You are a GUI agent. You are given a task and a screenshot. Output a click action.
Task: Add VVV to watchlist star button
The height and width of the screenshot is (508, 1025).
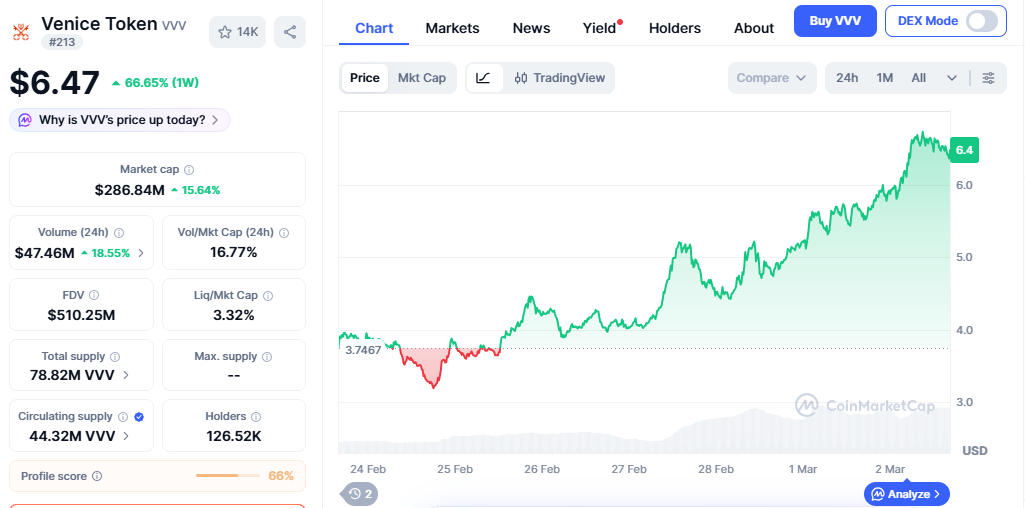coord(237,32)
